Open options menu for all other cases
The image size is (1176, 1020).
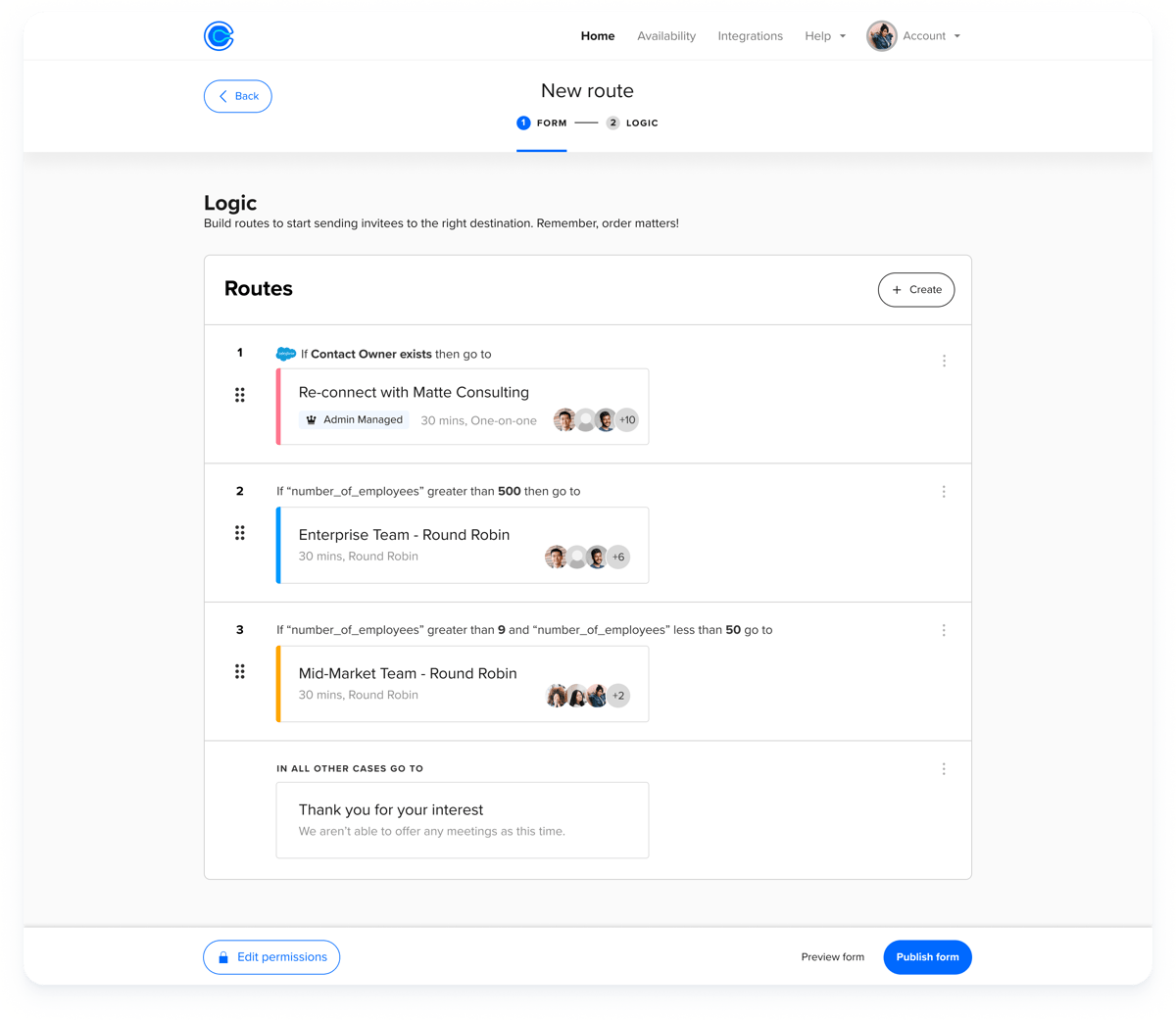944,769
